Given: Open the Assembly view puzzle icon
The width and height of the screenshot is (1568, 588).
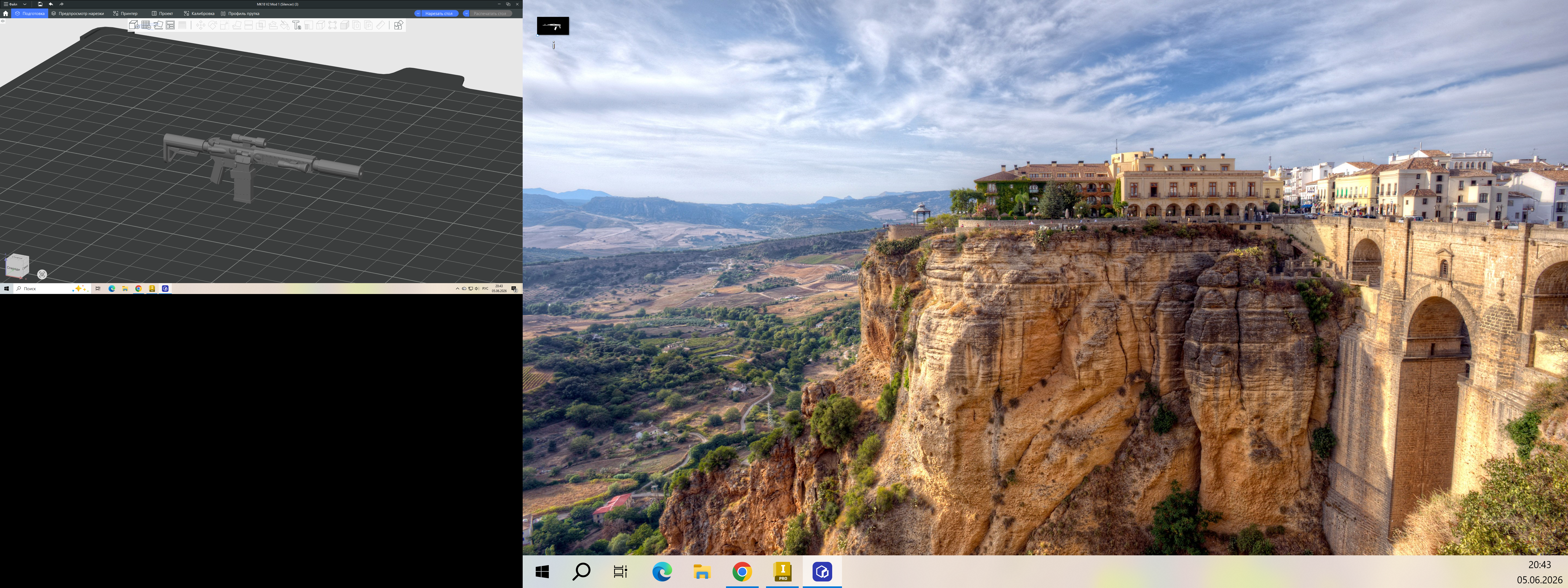Looking at the screenshot, I should point(399,25).
